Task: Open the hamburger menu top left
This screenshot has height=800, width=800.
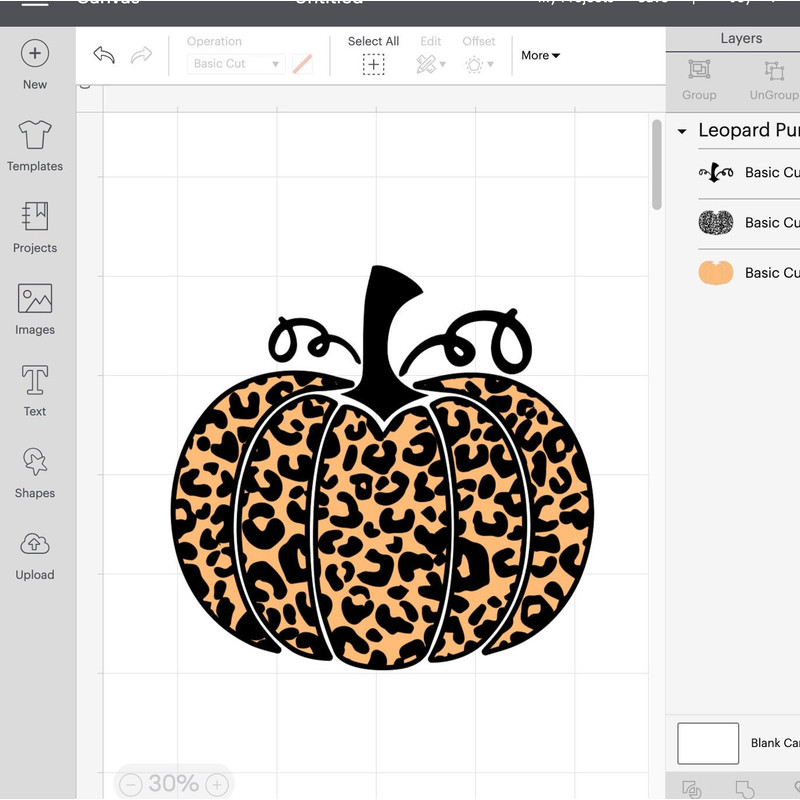Action: 37,3
